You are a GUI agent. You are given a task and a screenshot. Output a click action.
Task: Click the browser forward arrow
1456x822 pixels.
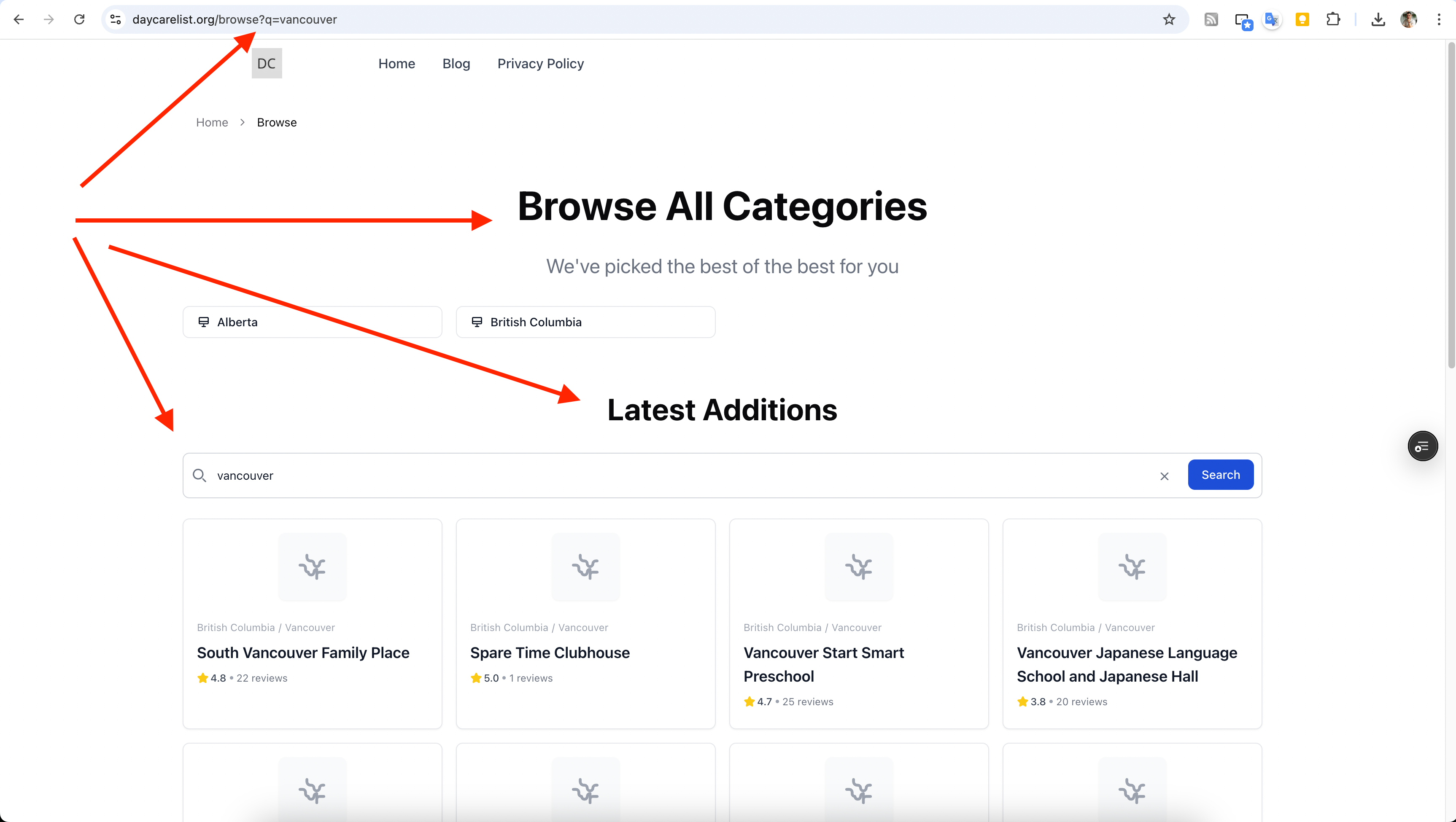[x=49, y=19]
